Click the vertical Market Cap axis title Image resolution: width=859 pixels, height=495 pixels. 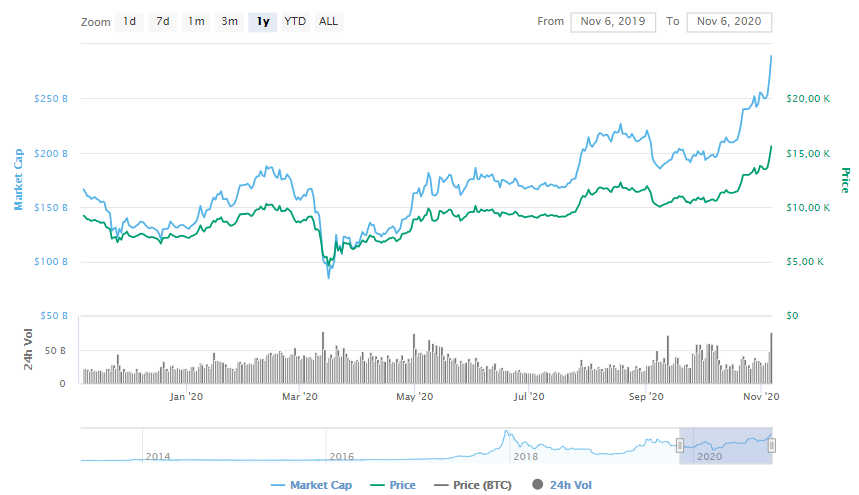pyautogui.click(x=18, y=180)
